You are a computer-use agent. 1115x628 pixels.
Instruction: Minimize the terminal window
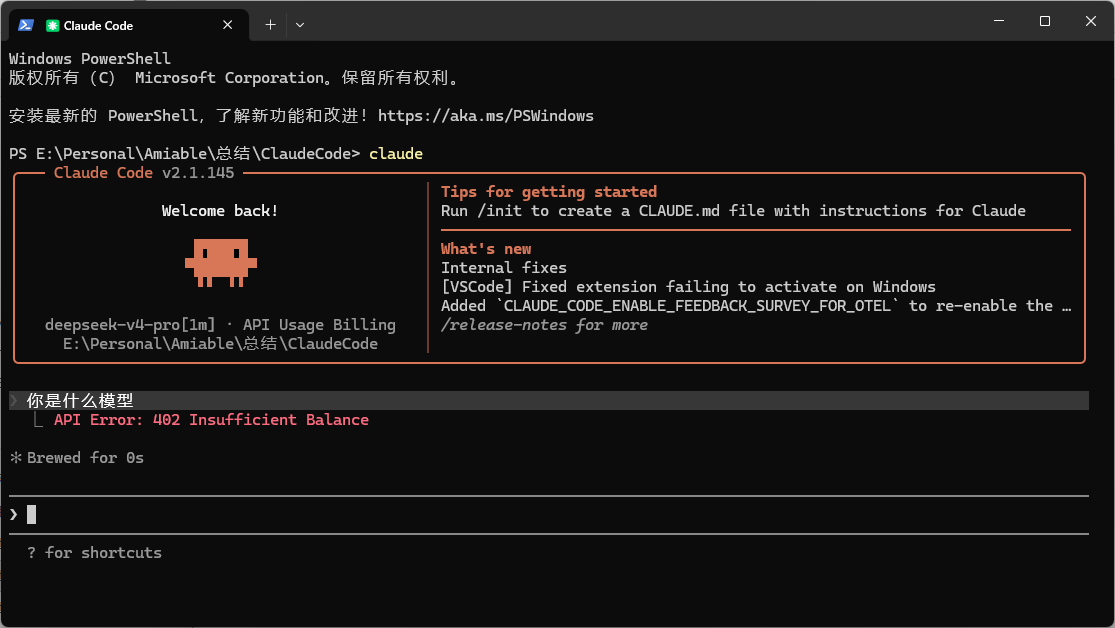999,21
